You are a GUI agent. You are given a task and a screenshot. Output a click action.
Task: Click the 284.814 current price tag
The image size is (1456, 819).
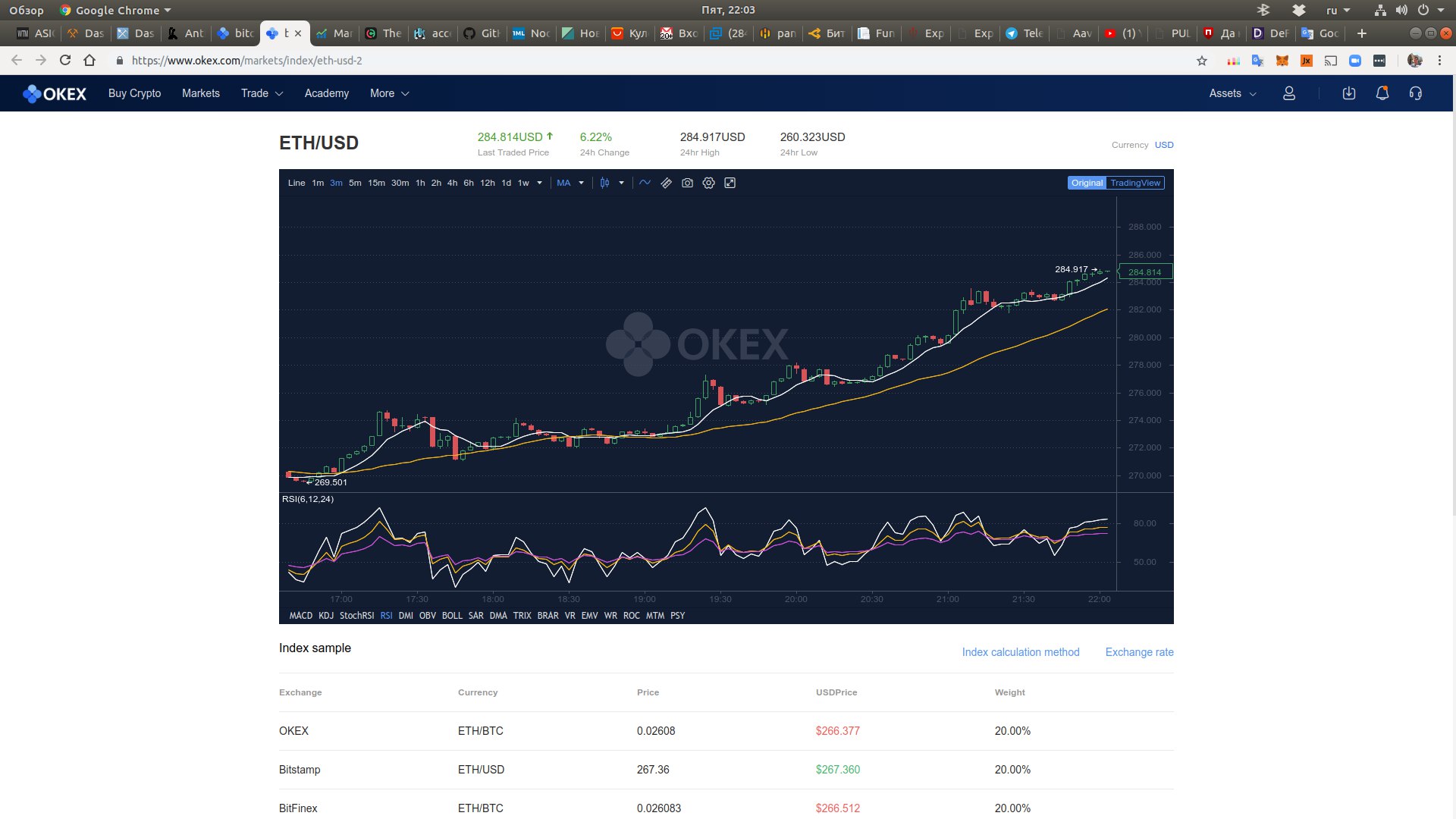tap(1145, 271)
